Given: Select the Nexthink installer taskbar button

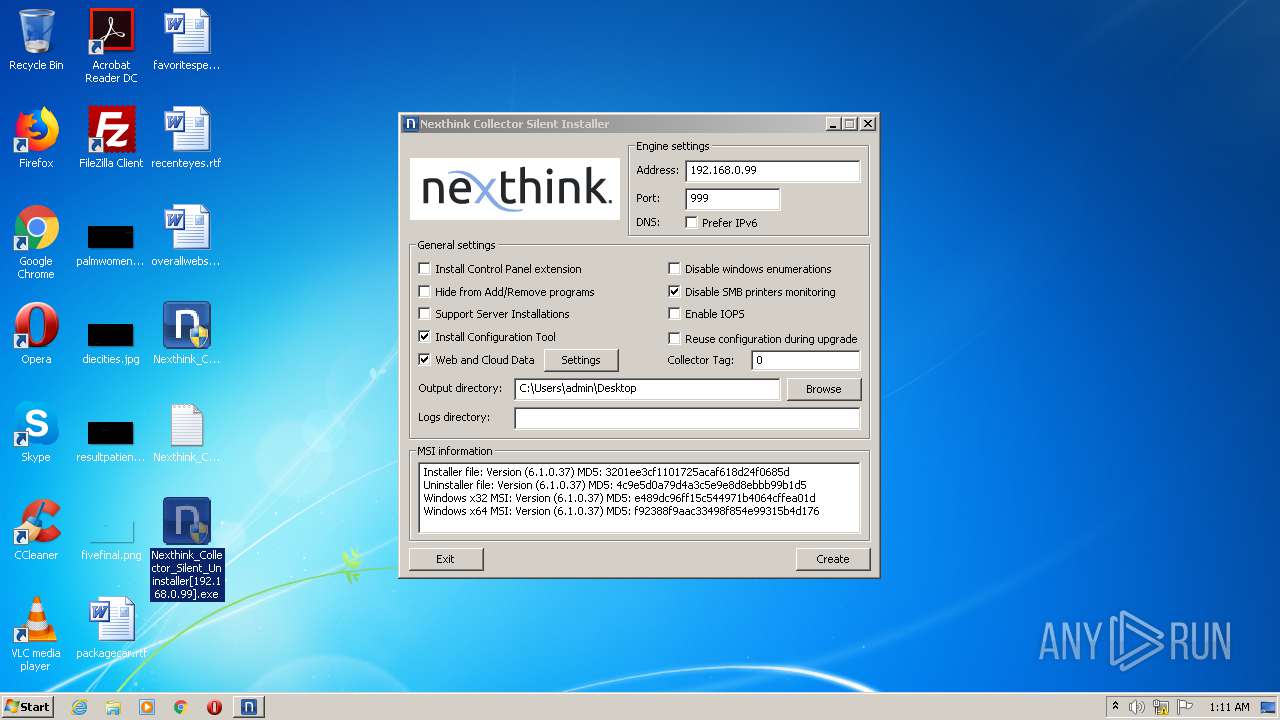Looking at the screenshot, I should tap(249, 707).
